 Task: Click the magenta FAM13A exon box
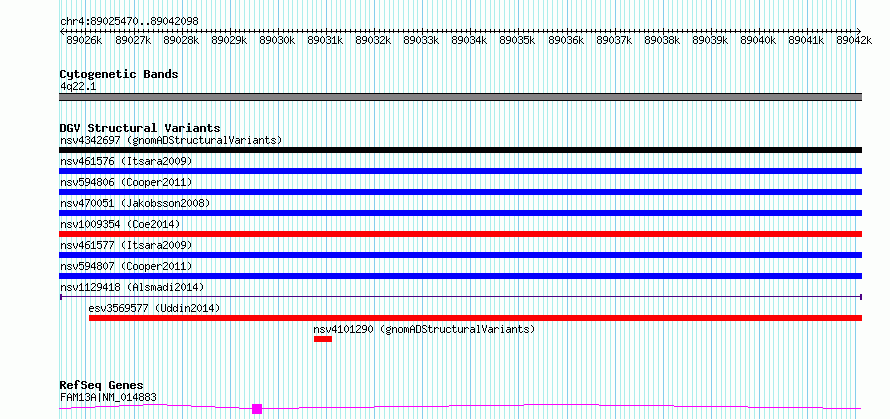[x=257, y=409]
